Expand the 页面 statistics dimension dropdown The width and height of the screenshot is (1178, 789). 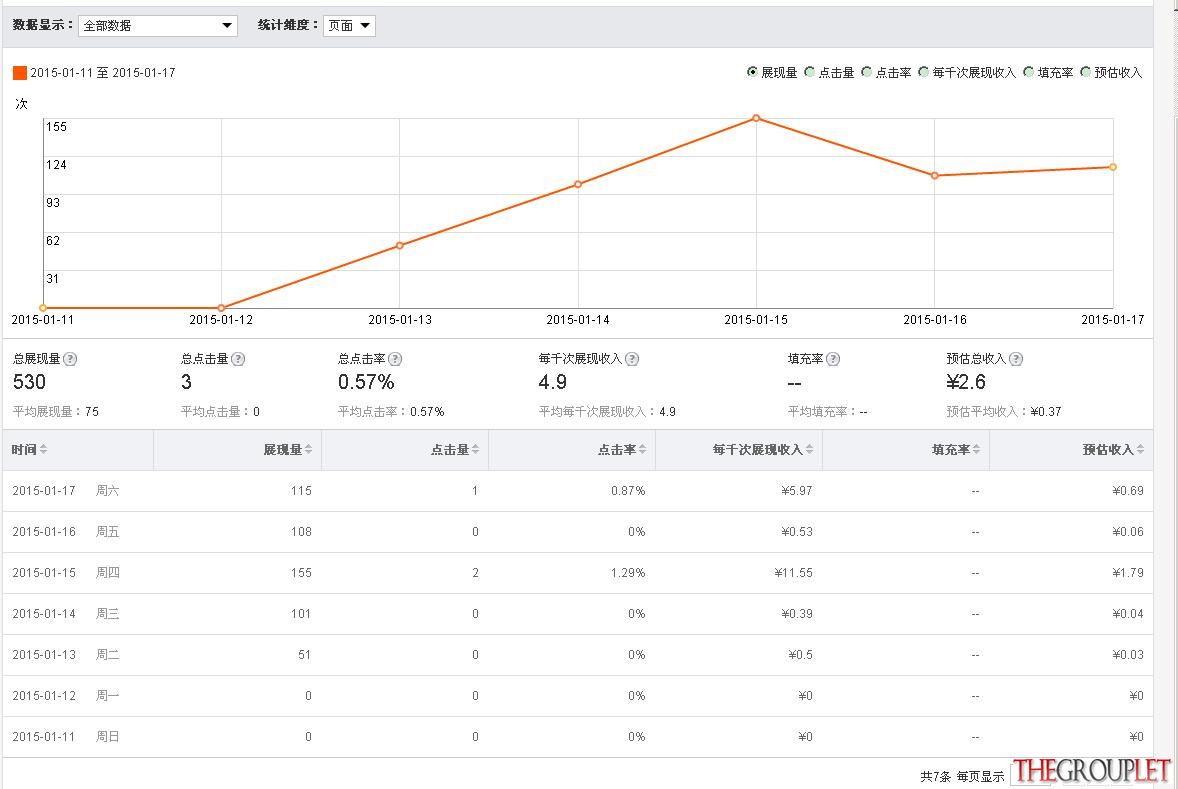coord(349,26)
